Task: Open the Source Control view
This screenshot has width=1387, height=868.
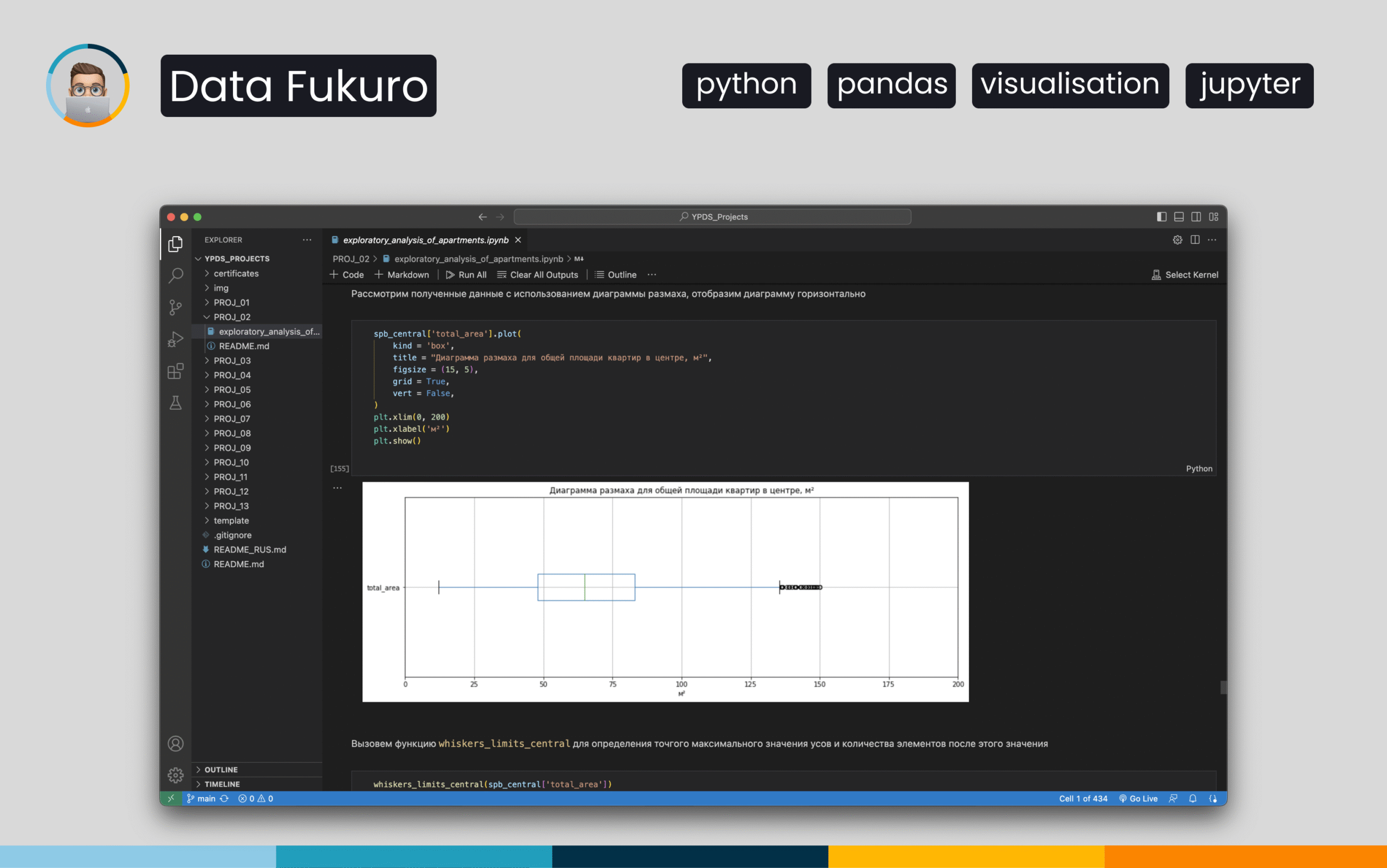Action: tap(176, 307)
